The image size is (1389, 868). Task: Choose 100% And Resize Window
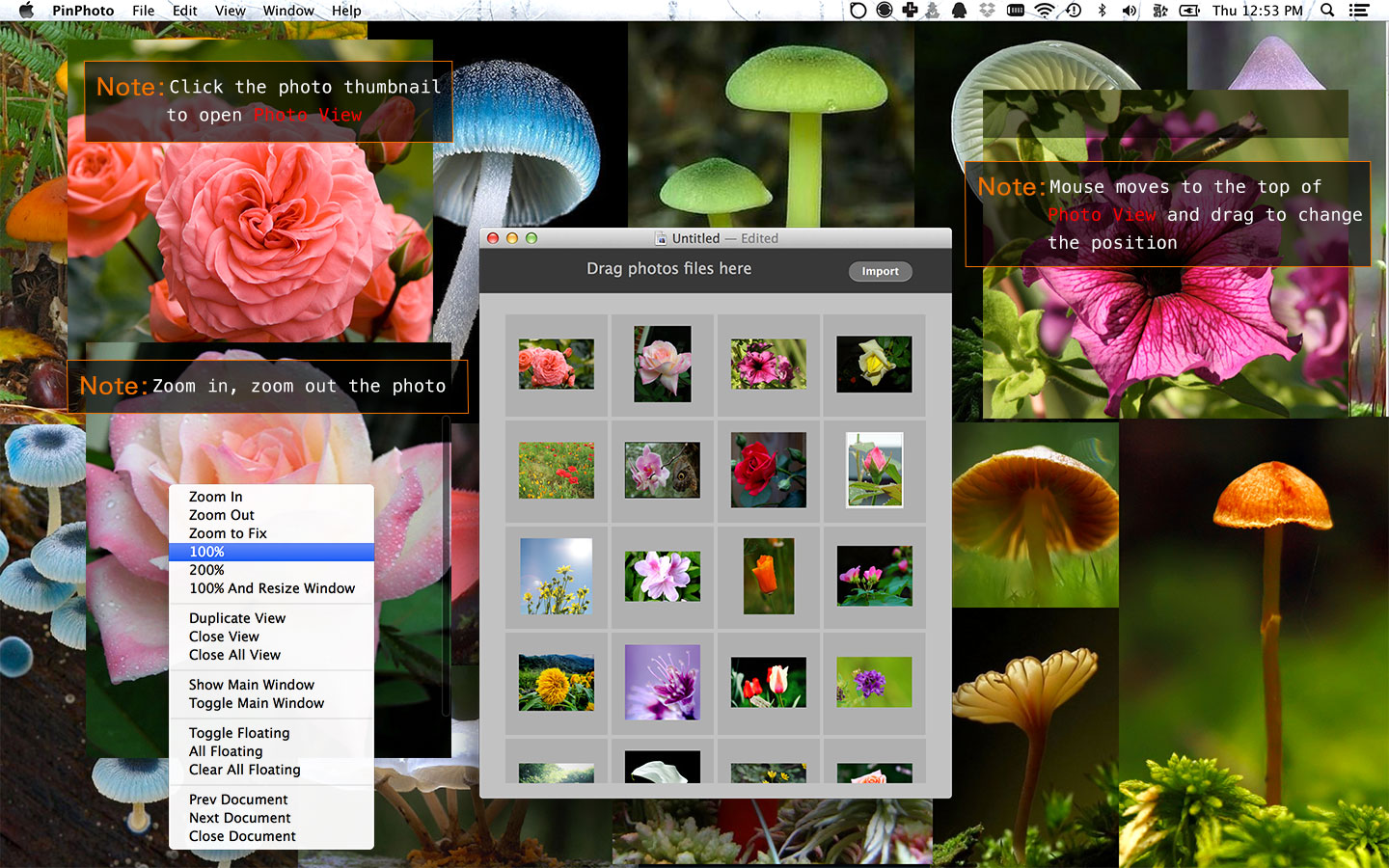271,588
